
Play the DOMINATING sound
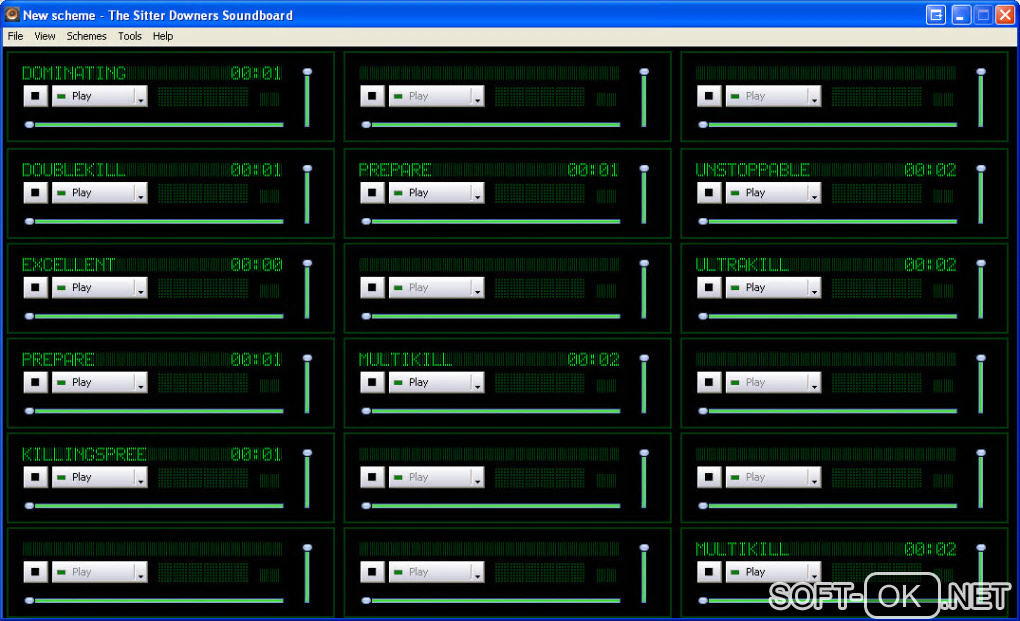tap(93, 96)
